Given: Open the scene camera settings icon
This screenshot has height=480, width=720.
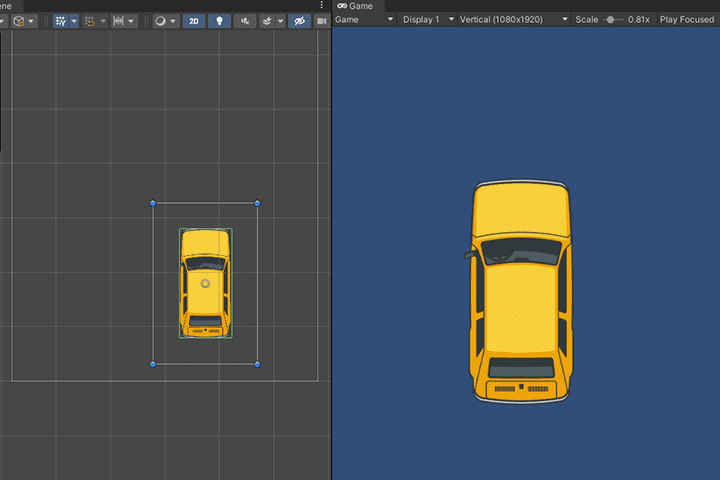Looking at the screenshot, I should coord(322,21).
